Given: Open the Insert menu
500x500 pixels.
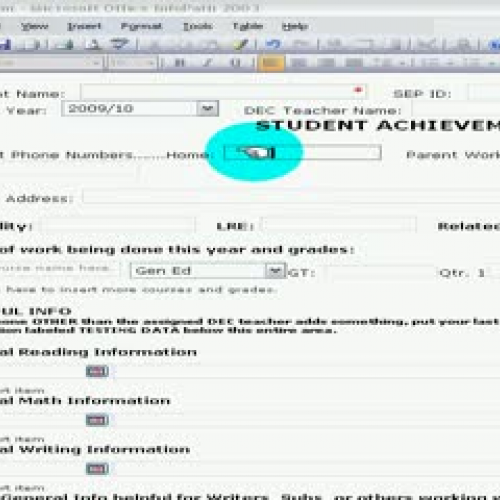Looking at the screenshot, I should 84,26.
